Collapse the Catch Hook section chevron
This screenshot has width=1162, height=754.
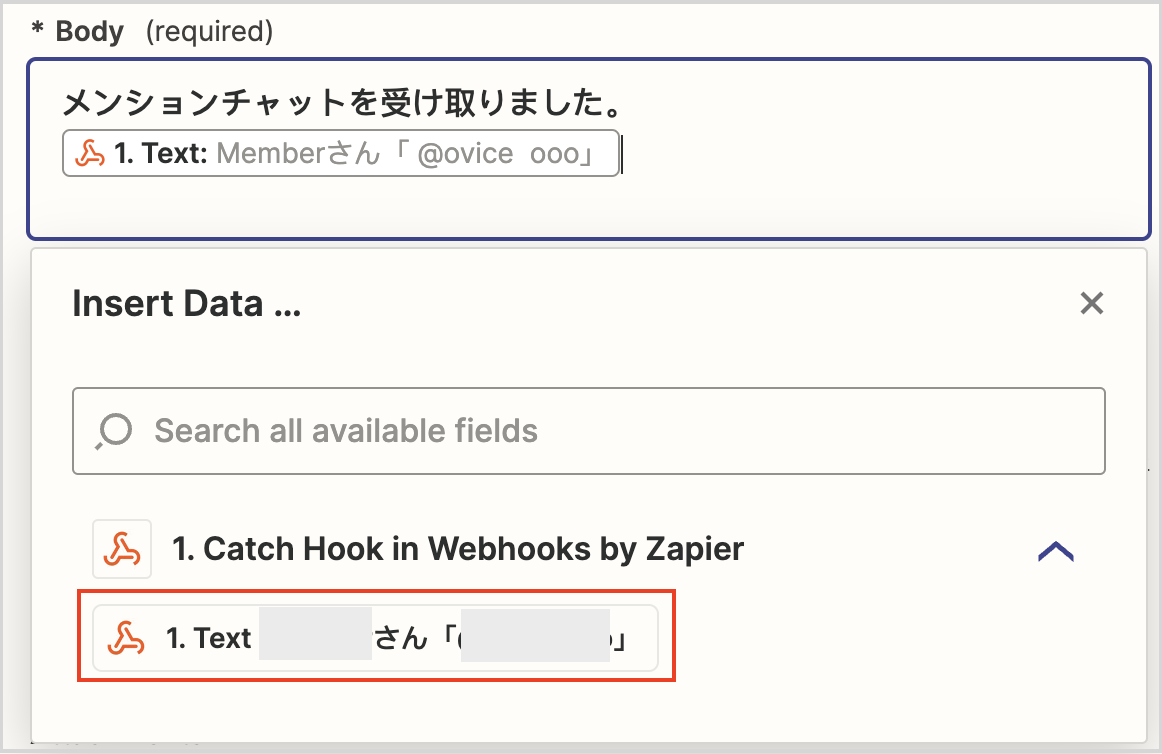point(1056,551)
